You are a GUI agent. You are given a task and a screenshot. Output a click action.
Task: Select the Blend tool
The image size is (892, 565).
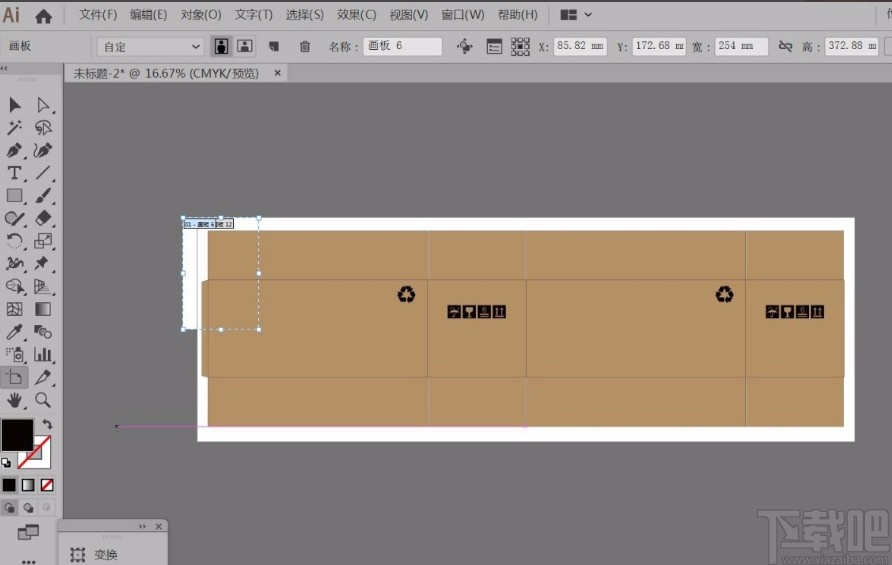tap(43, 332)
